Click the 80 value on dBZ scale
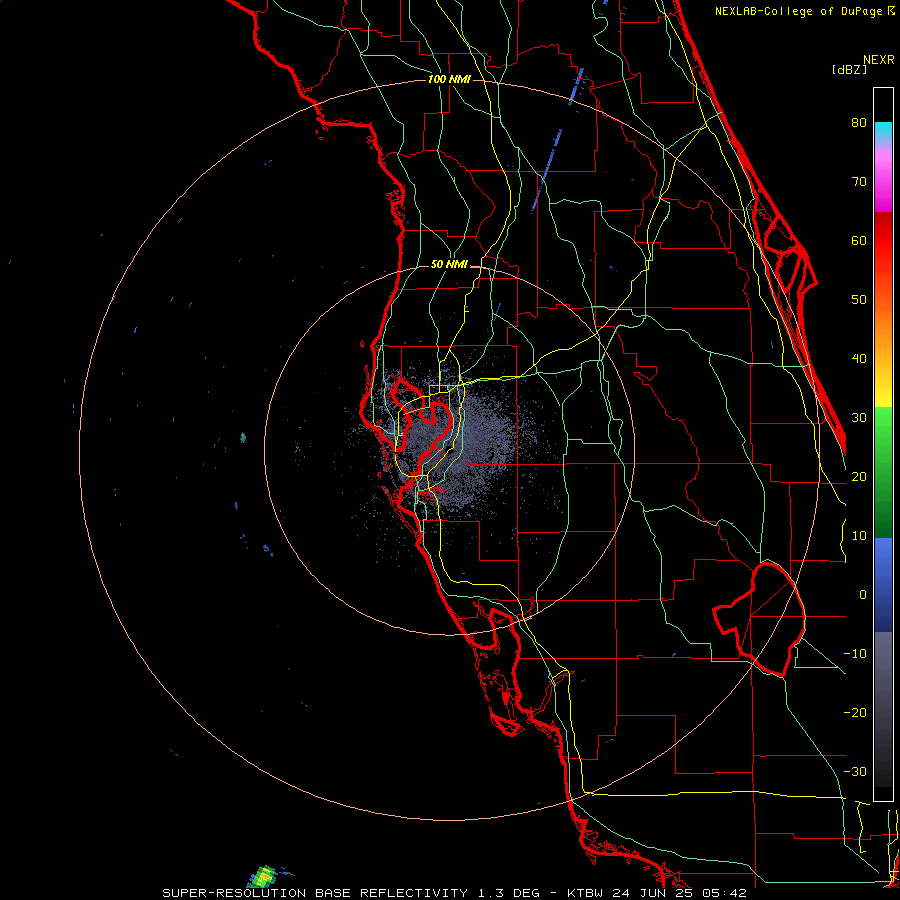This screenshot has height=900, width=900. pos(859,122)
